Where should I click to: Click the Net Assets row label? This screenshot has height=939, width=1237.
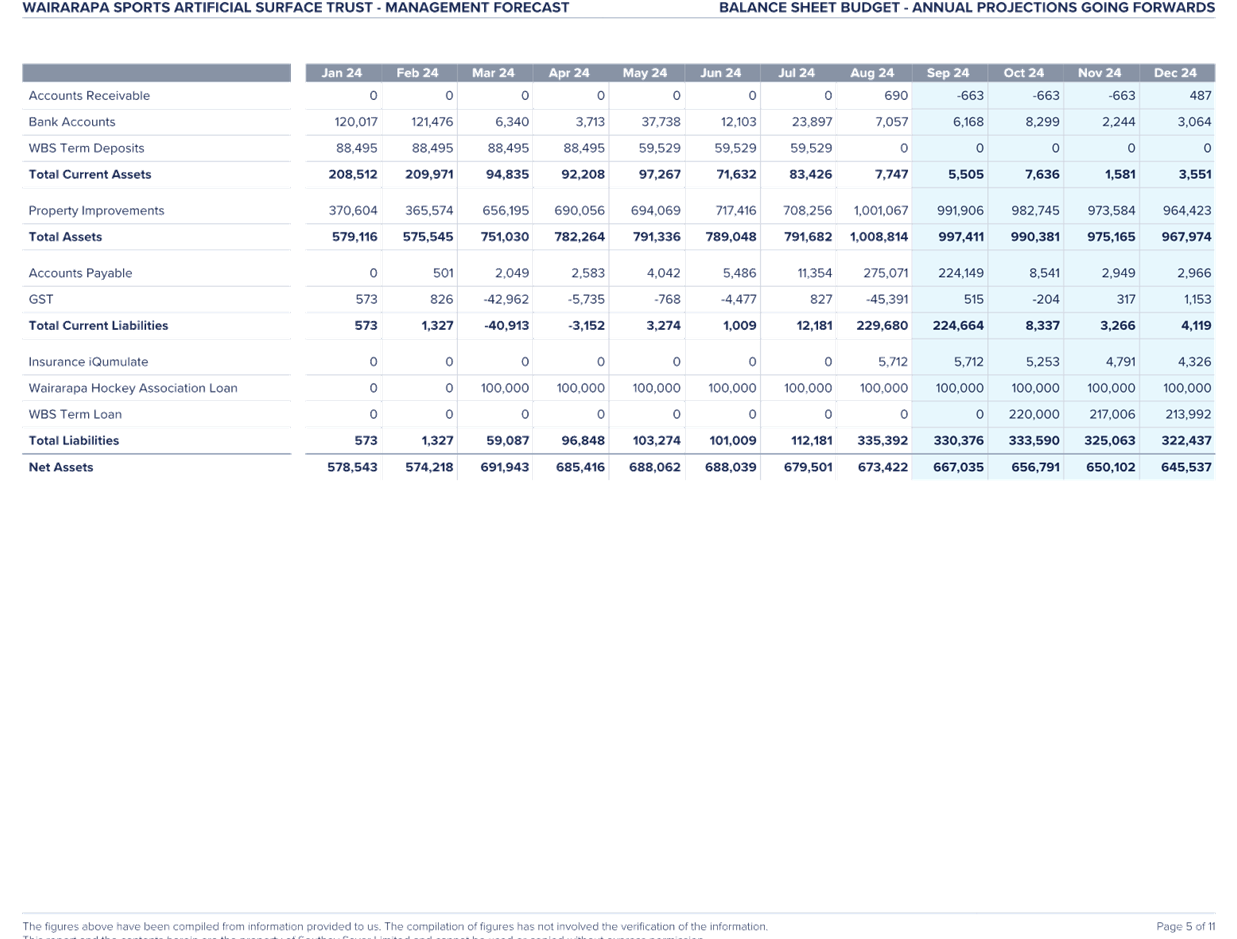tap(61, 466)
